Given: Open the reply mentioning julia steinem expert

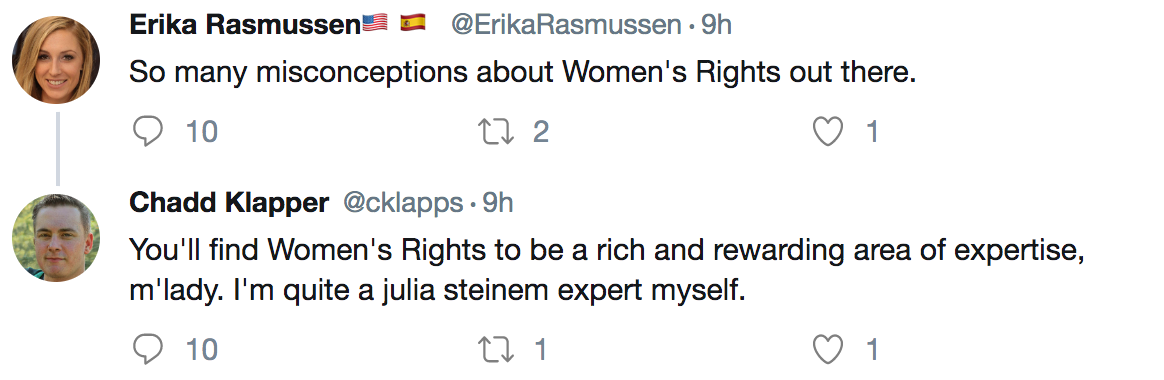Looking at the screenshot, I should coord(604,270).
